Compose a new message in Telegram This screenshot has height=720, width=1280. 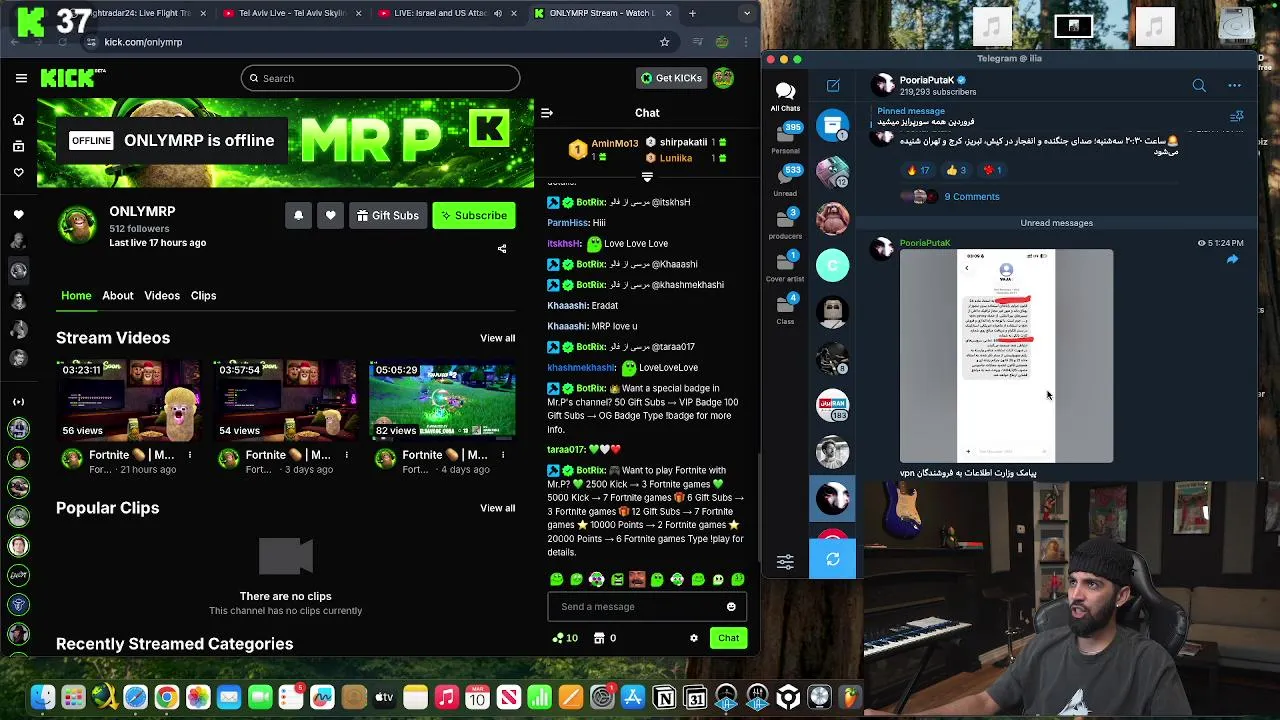click(x=833, y=86)
